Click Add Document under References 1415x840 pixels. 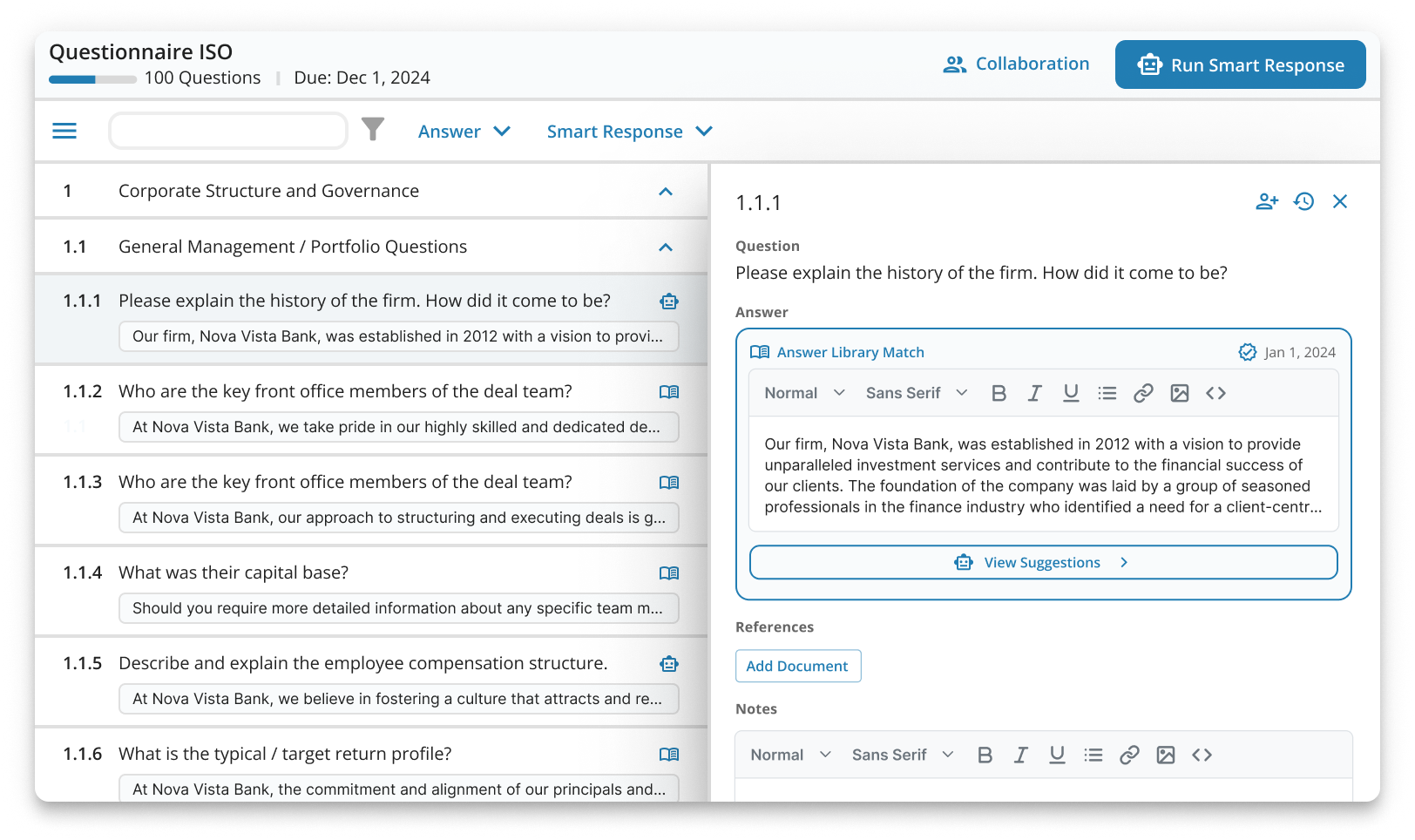pos(797,666)
